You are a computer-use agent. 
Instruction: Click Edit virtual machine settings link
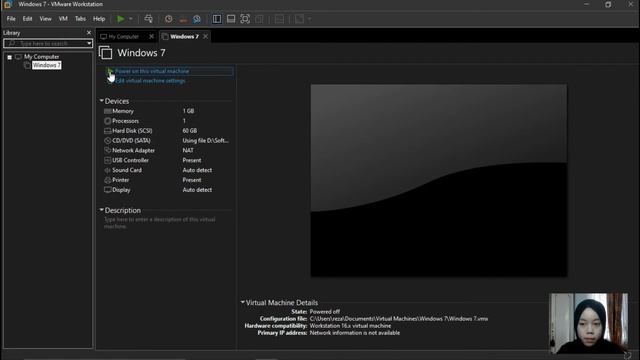pyautogui.click(x=150, y=81)
